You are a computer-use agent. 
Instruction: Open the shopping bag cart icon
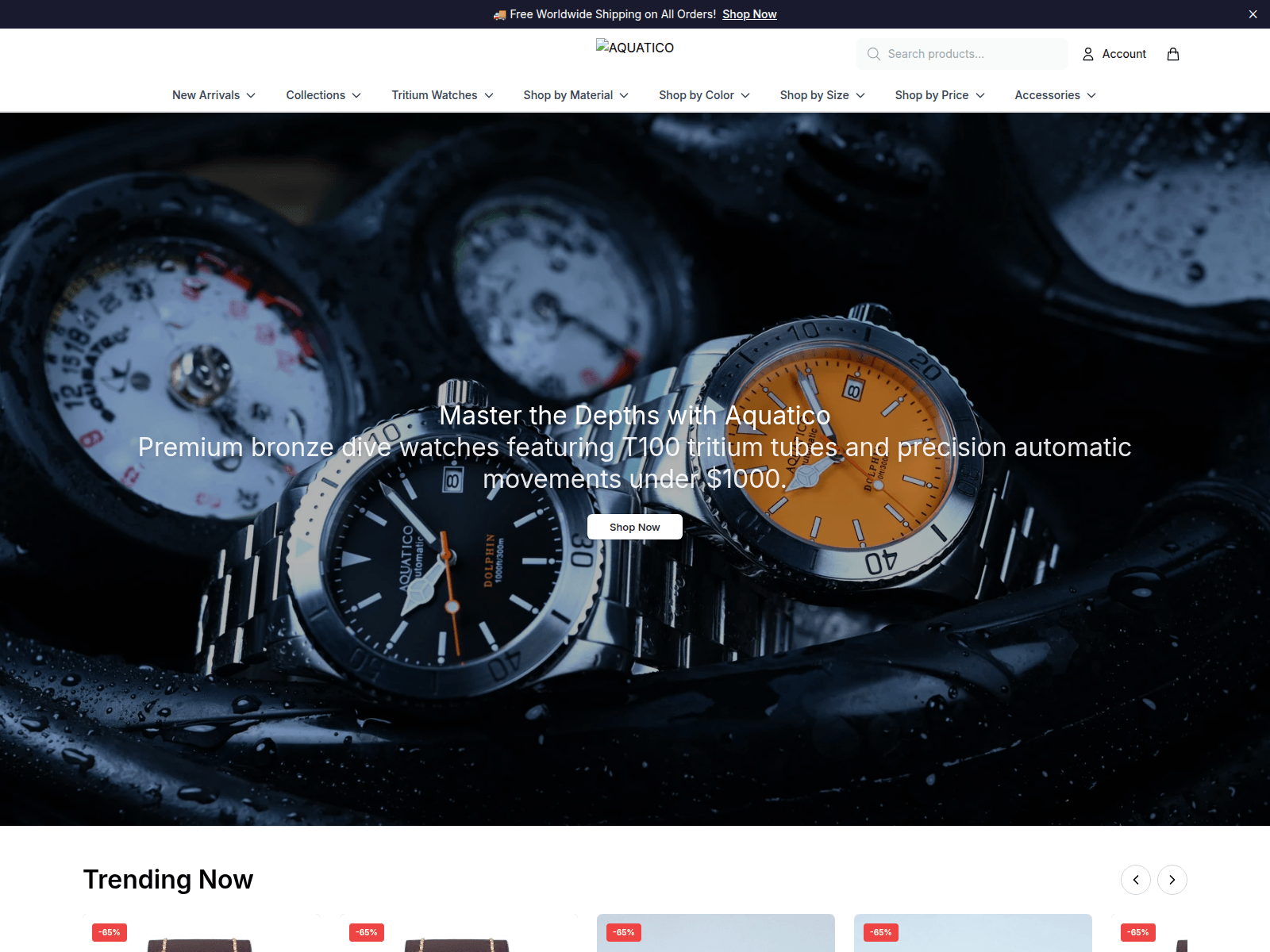point(1173,54)
